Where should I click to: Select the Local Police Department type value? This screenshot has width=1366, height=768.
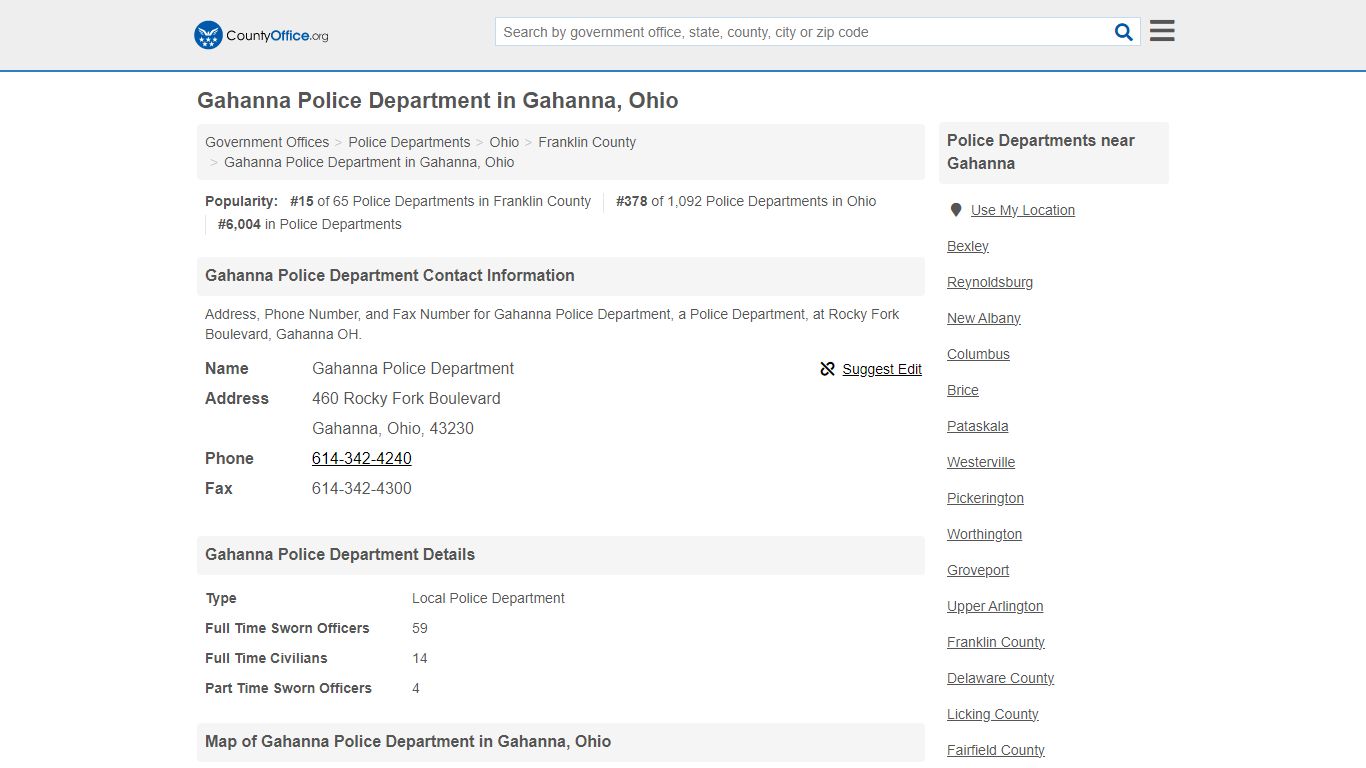pyautogui.click(x=488, y=598)
